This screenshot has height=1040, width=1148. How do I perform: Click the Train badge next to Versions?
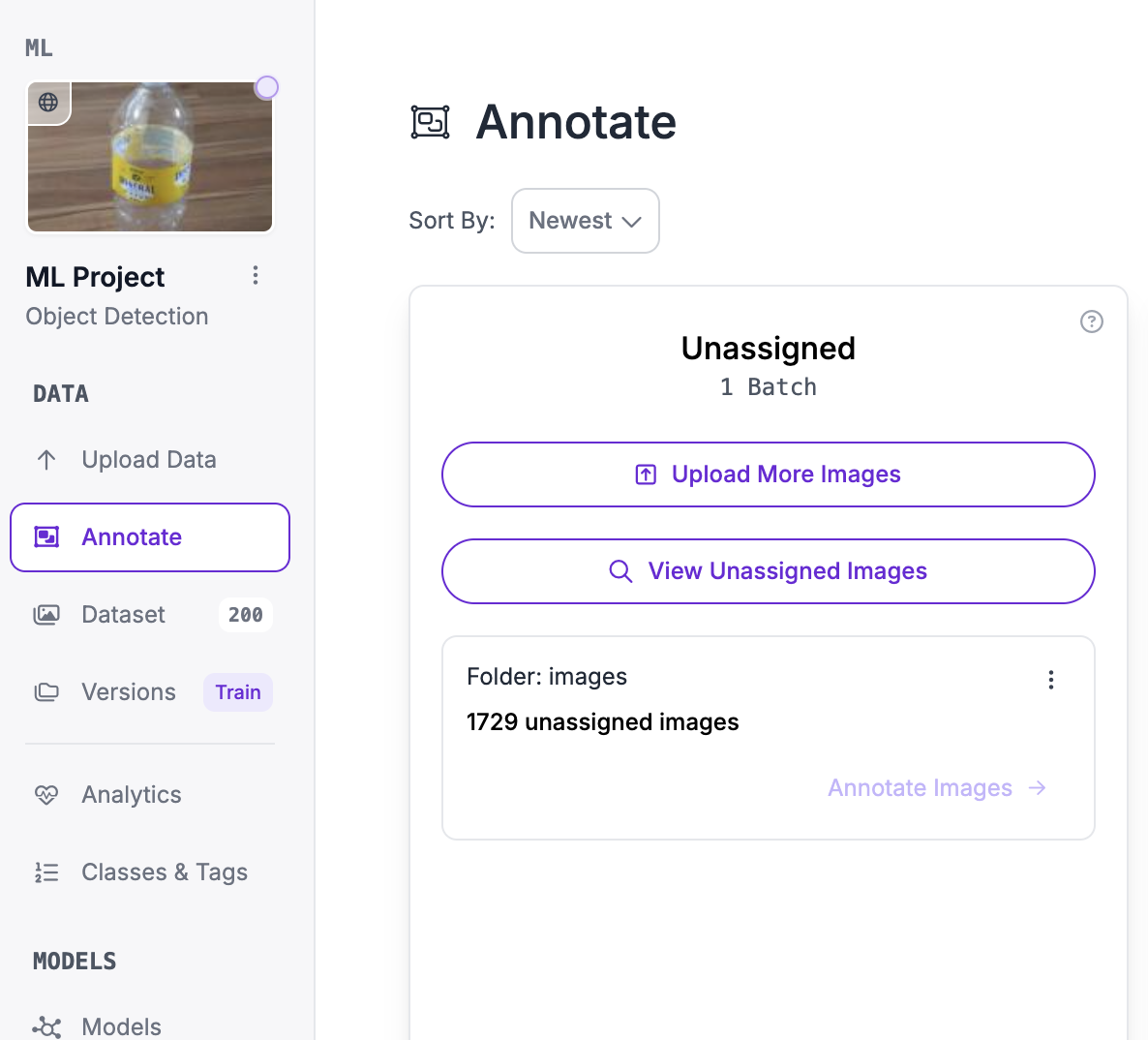(x=238, y=692)
